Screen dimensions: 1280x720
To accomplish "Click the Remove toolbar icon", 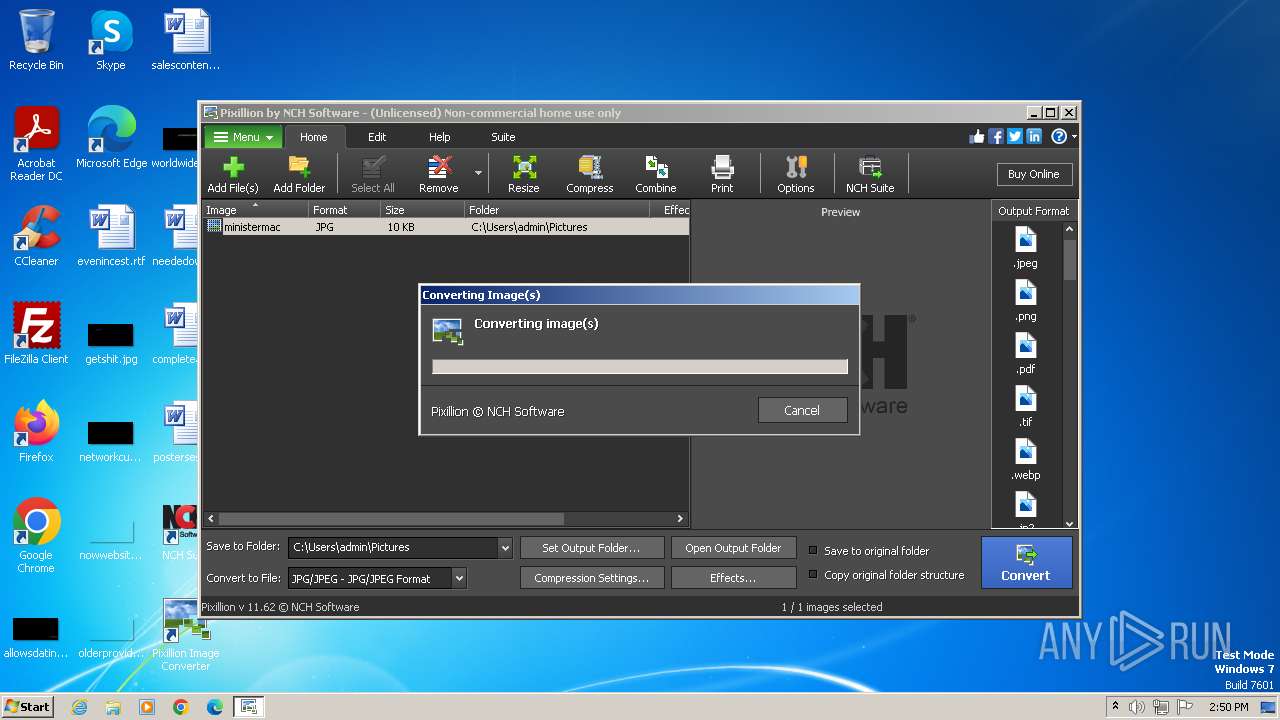I will 439,175.
